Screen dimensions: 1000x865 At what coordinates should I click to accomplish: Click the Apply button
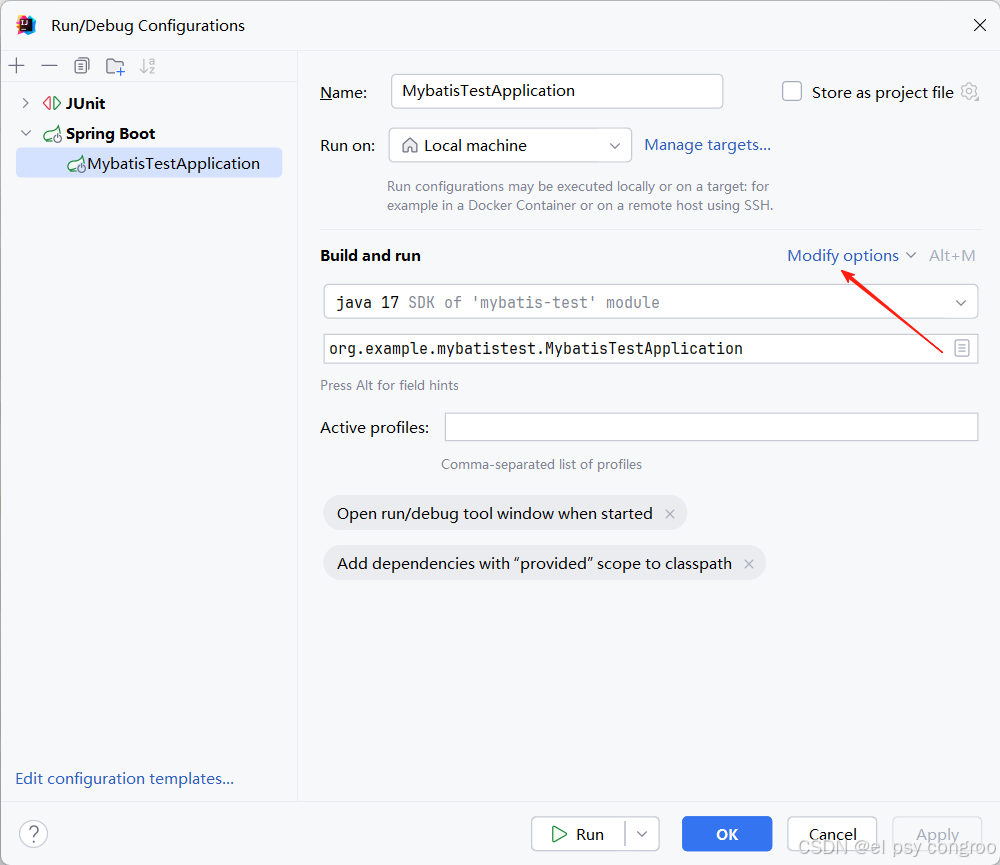pyautogui.click(x=938, y=834)
